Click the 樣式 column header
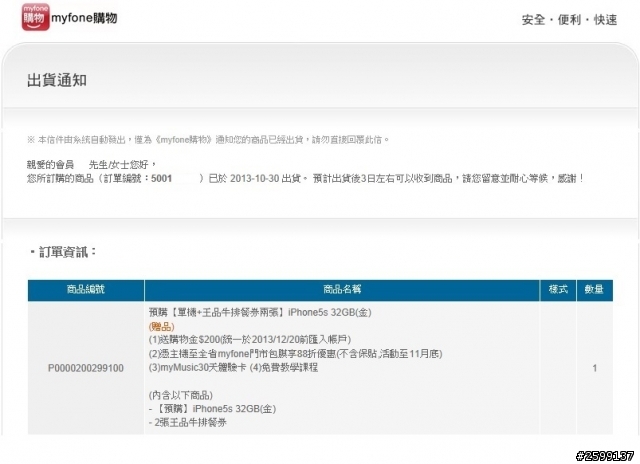 pyautogui.click(x=558, y=289)
